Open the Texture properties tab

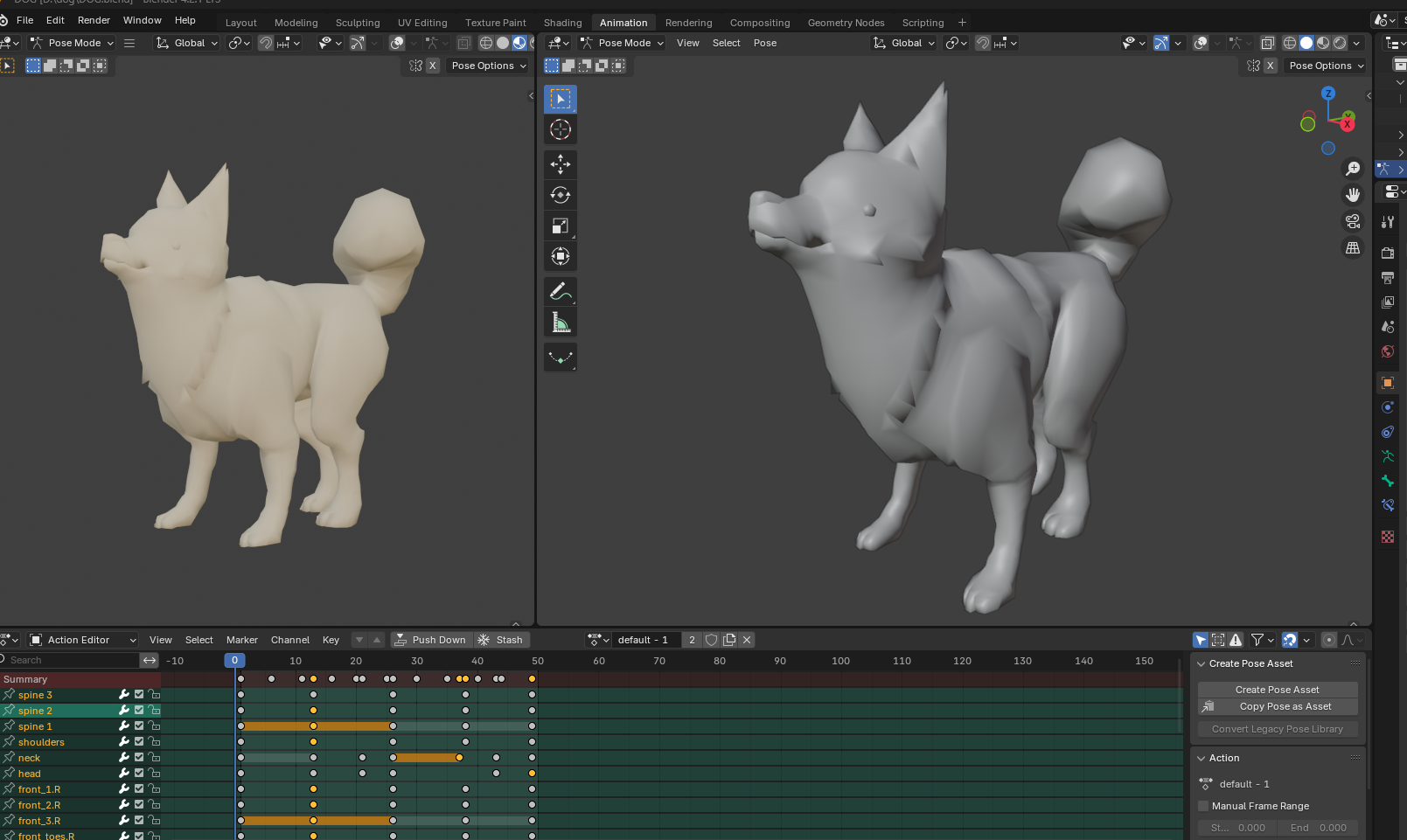pos(1388,537)
